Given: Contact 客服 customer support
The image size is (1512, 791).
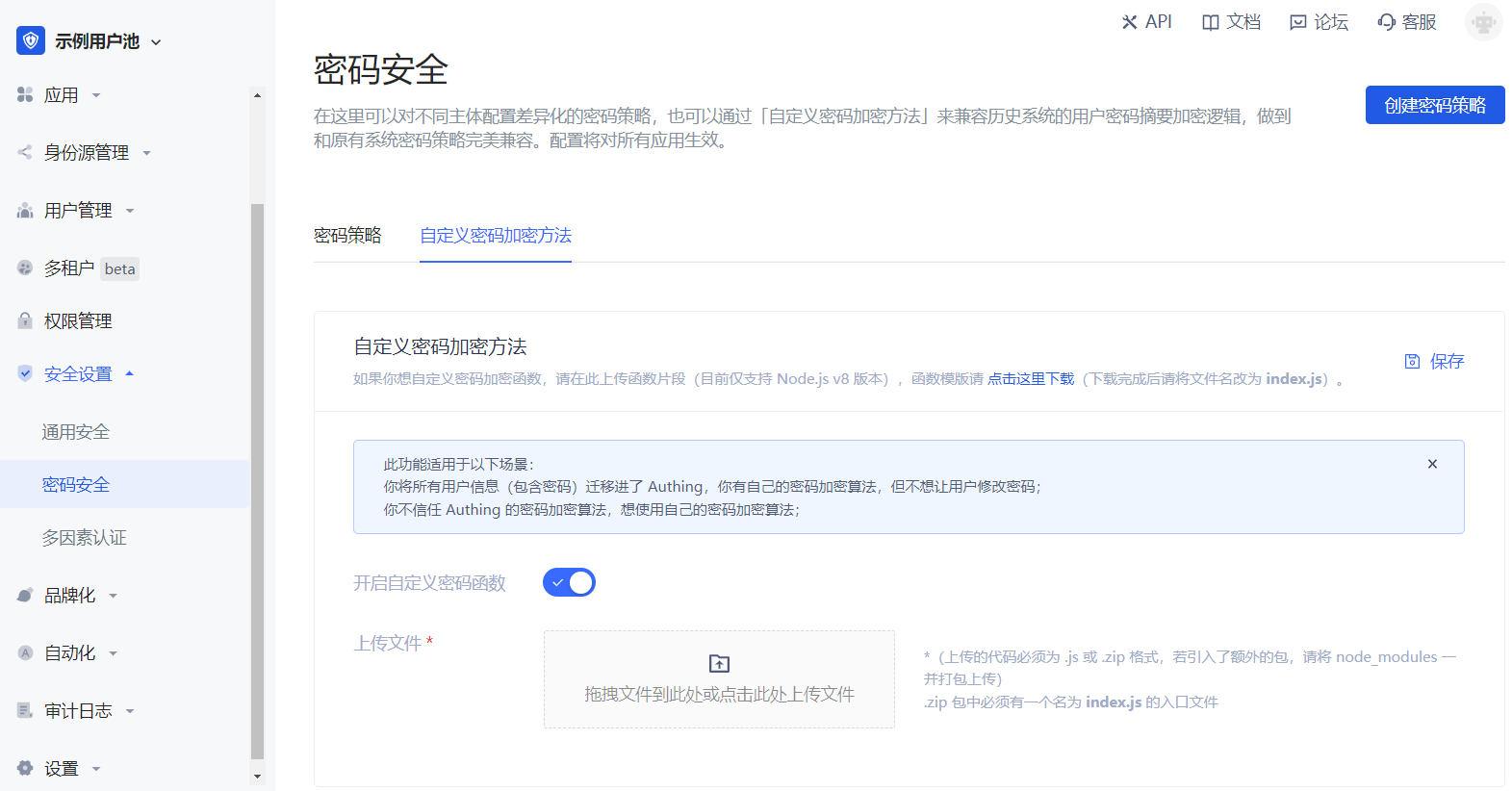Looking at the screenshot, I should tap(1406, 22).
